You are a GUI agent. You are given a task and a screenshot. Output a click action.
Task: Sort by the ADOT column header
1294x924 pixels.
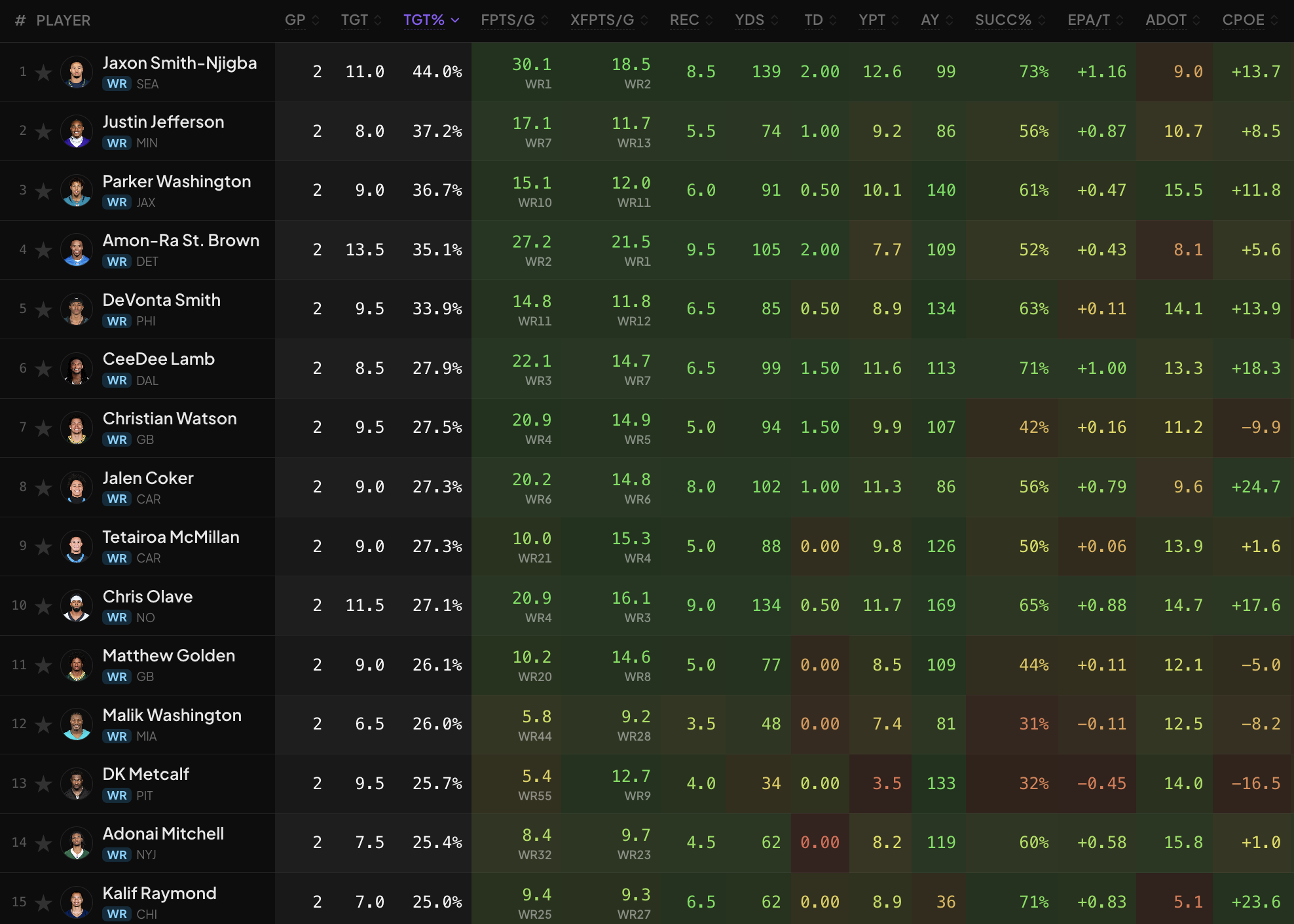pyautogui.click(x=1173, y=20)
